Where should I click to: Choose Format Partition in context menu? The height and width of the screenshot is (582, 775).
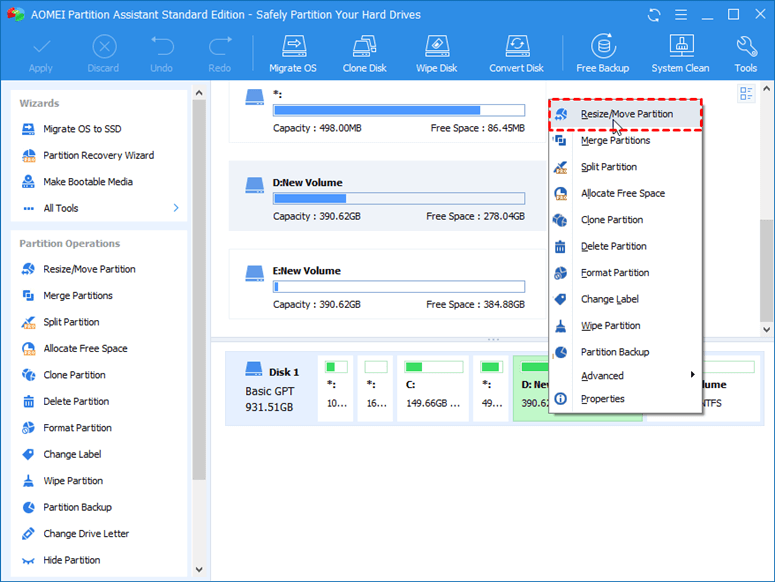[625, 273]
